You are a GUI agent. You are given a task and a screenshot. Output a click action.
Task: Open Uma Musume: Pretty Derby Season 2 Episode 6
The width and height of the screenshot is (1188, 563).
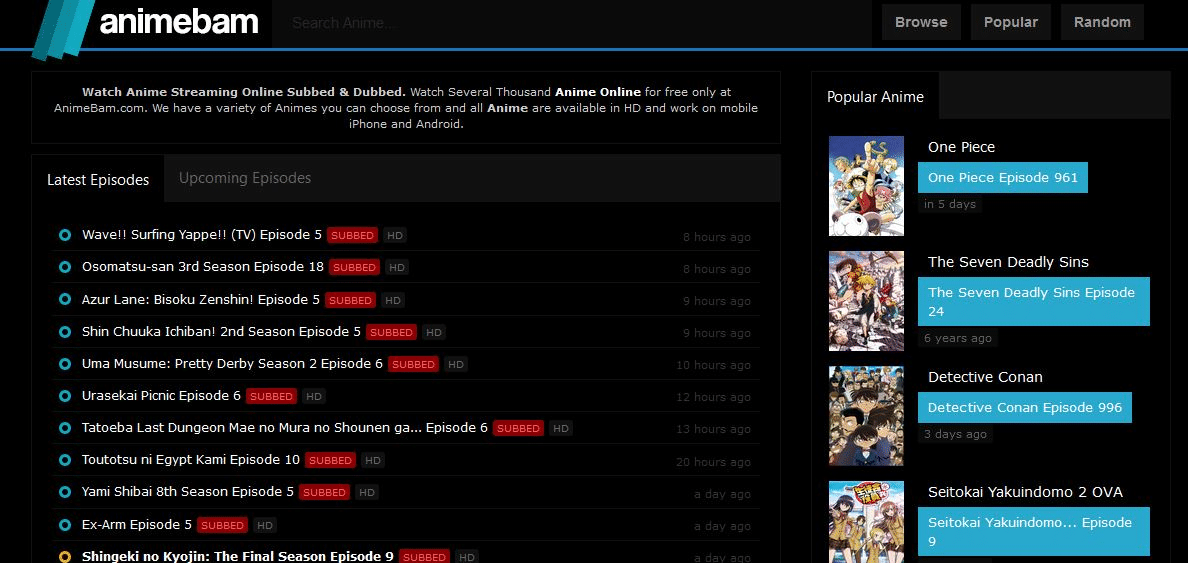point(233,363)
